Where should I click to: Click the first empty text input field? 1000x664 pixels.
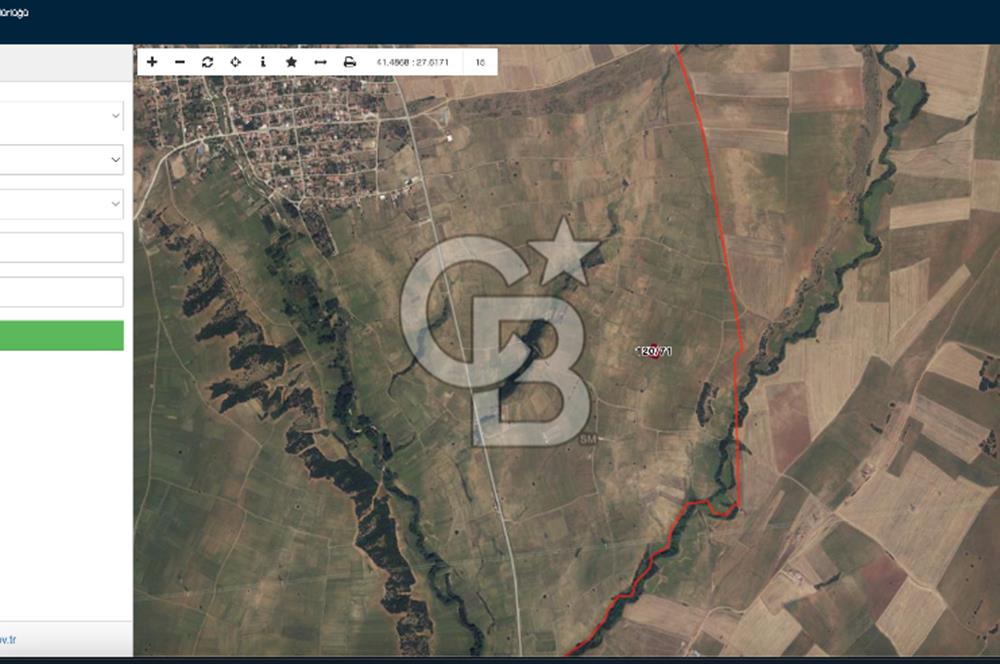(x=60, y=248)
